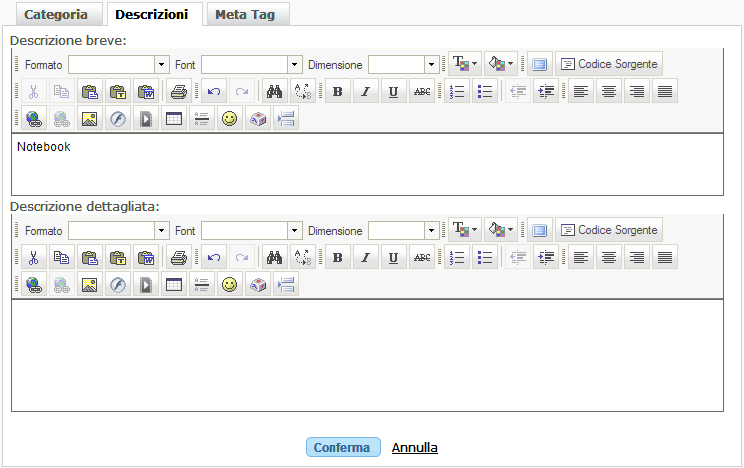Toggle underline in short description toolbar

[393, 92]
